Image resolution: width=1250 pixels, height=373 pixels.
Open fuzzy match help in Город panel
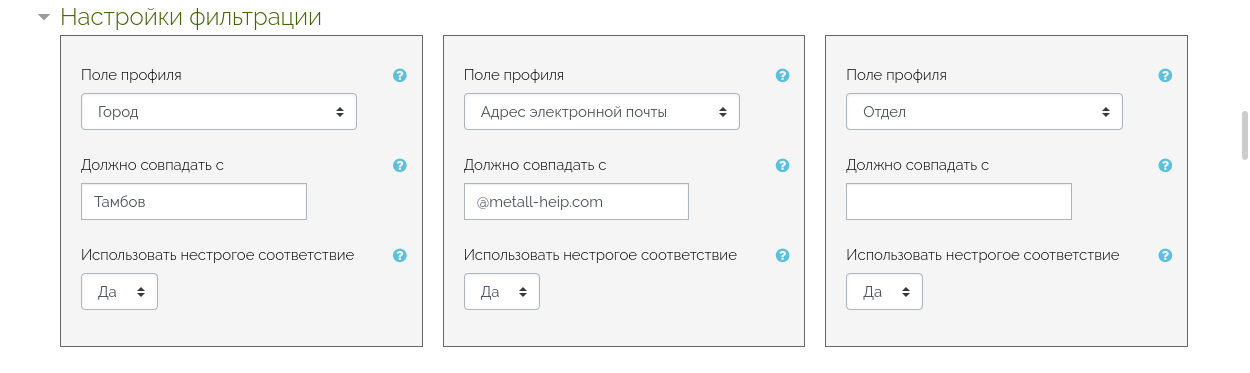(x=400, y=255)
